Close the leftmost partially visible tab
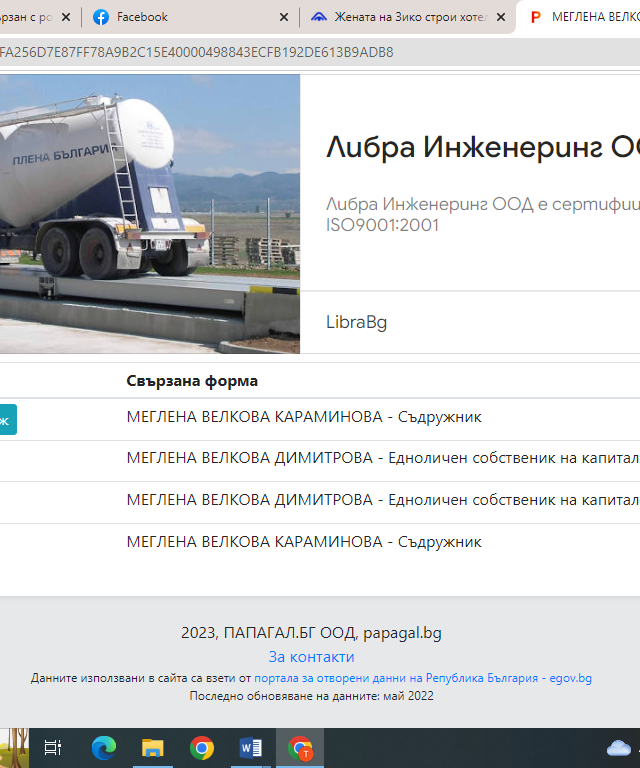The height and width of the screenshot is (768, 640). point(66,17)
